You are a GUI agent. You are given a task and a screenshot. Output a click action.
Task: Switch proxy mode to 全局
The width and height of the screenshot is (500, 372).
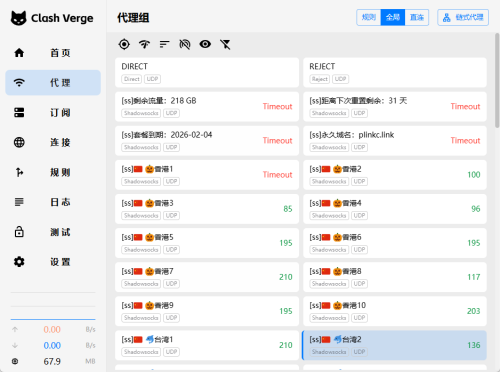tap(393, 17)
